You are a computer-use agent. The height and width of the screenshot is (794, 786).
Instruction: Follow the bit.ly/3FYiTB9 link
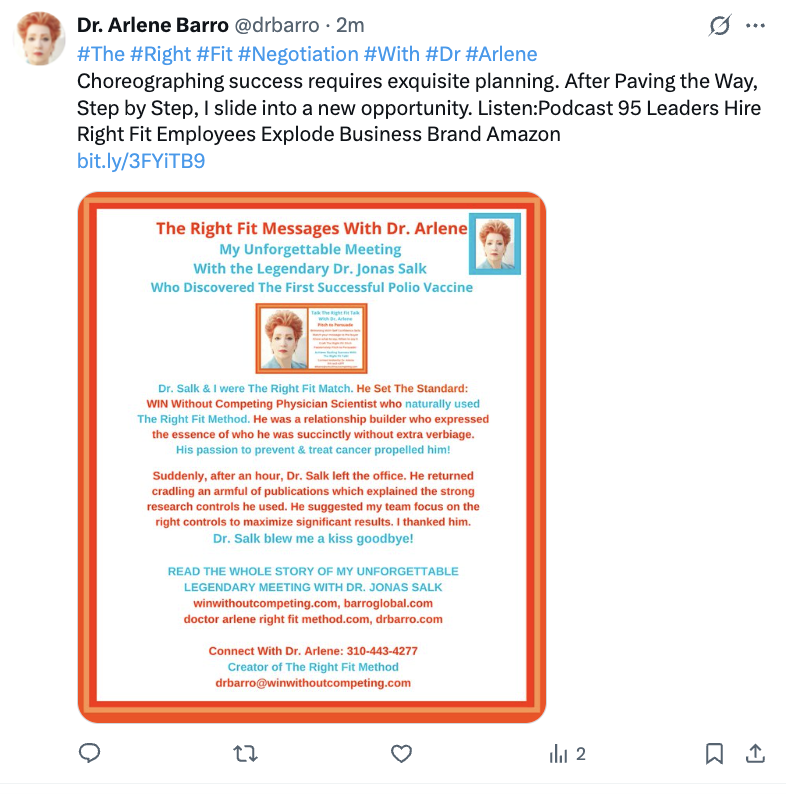coord(141,161)
